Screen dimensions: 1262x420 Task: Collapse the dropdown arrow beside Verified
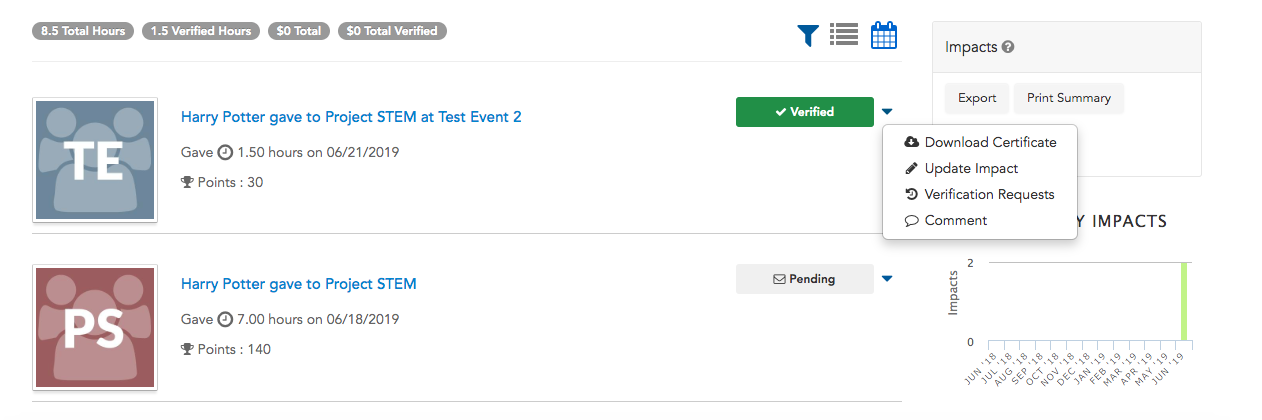[887, 112]
